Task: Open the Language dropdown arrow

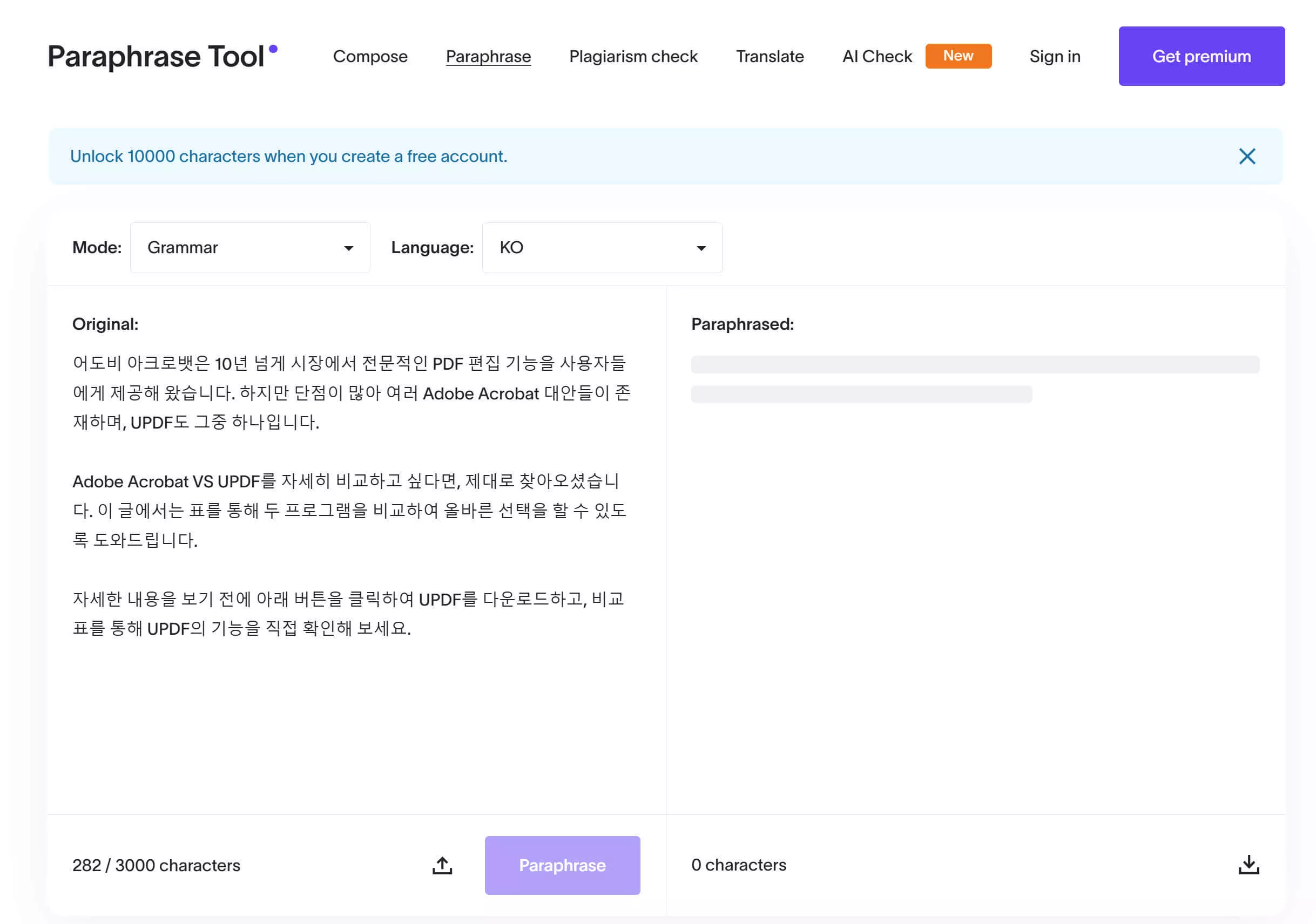Action: pyautogui.click(x=700, y=248)
